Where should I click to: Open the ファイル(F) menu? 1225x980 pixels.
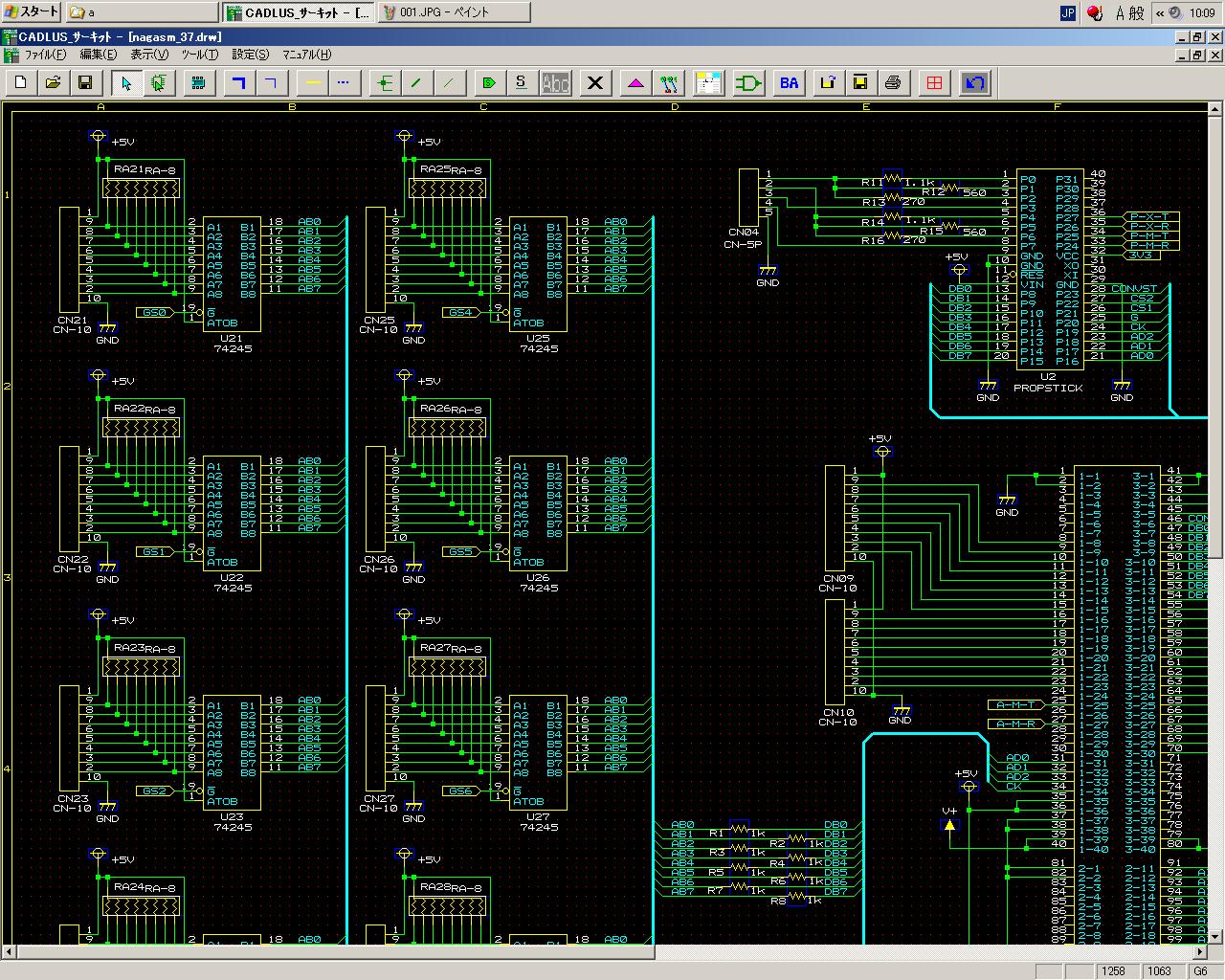click(45, 55)
